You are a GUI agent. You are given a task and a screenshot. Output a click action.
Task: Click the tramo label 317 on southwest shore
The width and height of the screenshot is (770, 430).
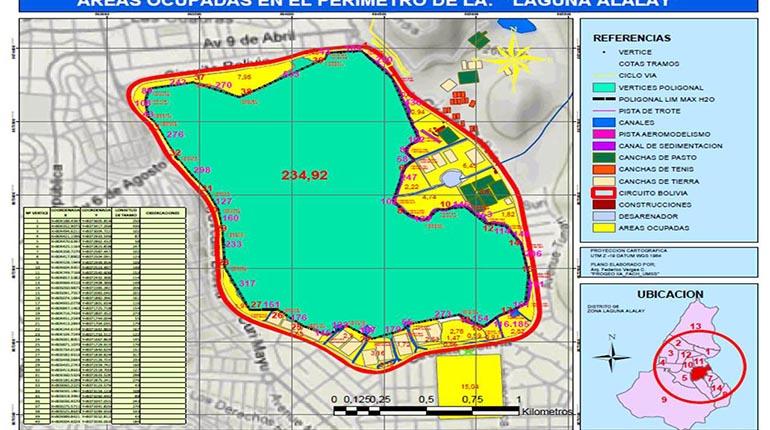tap(248, 283)
